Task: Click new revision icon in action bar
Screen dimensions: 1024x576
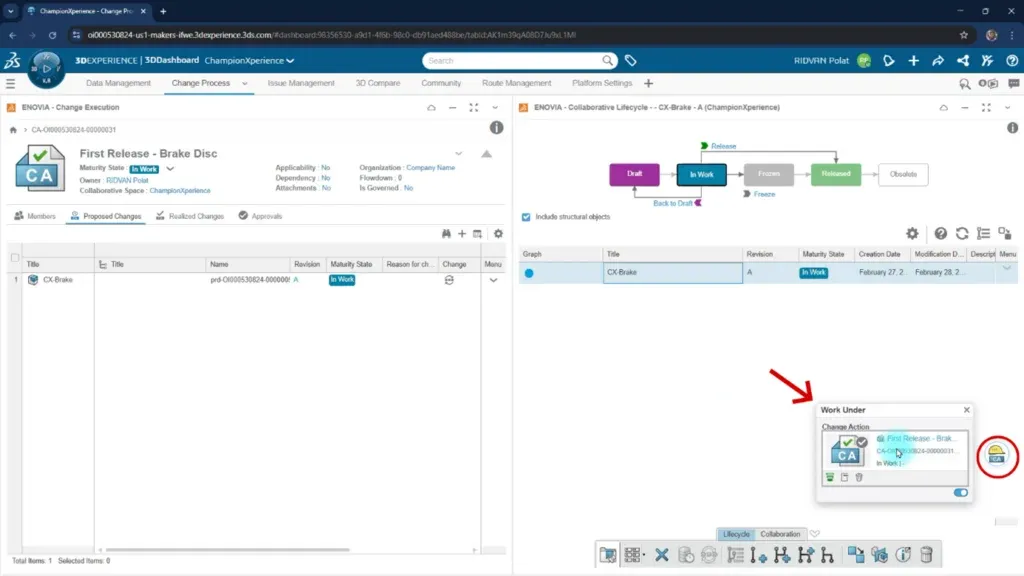Action: pyautogui.click(x=758, y=555)
